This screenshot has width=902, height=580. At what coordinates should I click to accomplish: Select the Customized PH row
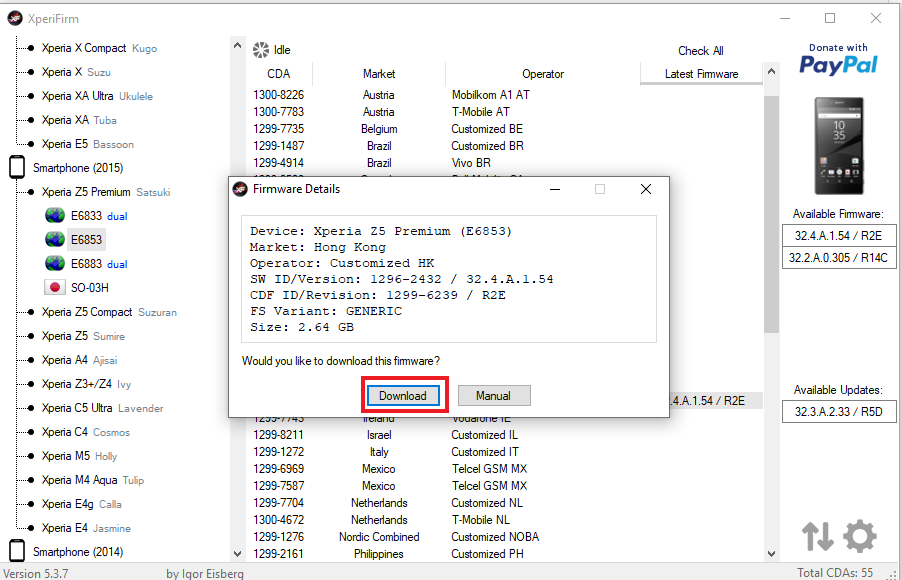(504, 554)
